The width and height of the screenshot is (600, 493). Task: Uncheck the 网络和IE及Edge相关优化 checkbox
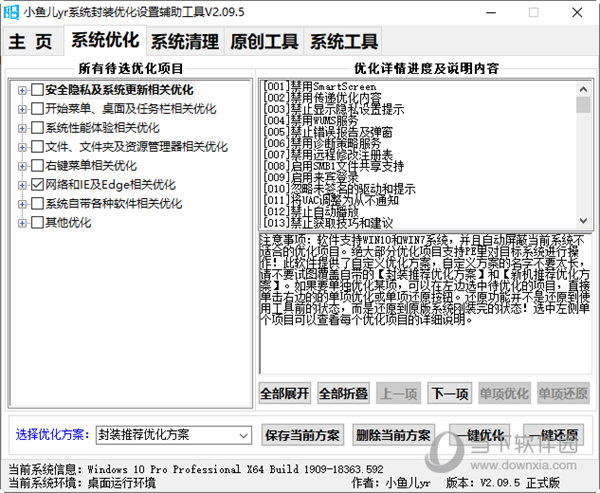coord(37,185)
